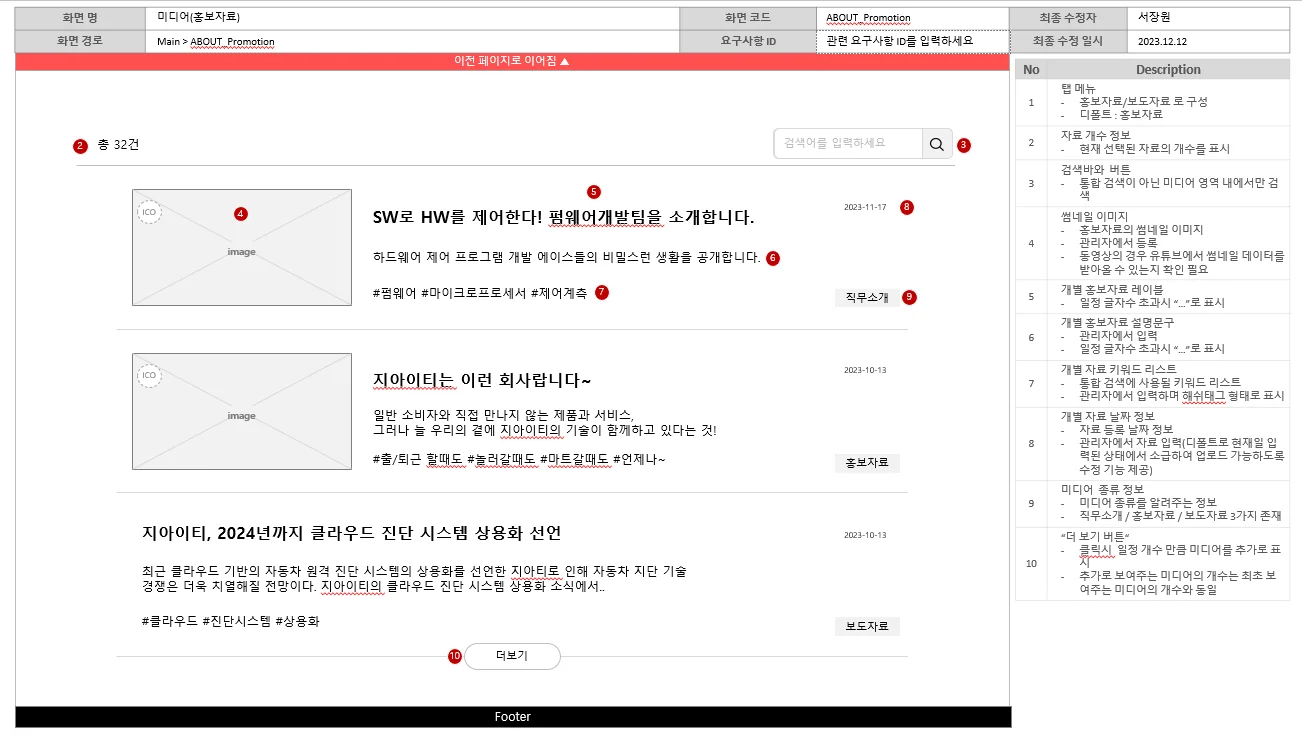Click hashtags starting with #출/퇴근 할때도
Image resolution: width=1302 pixels, height=736 pixels.
518,459
